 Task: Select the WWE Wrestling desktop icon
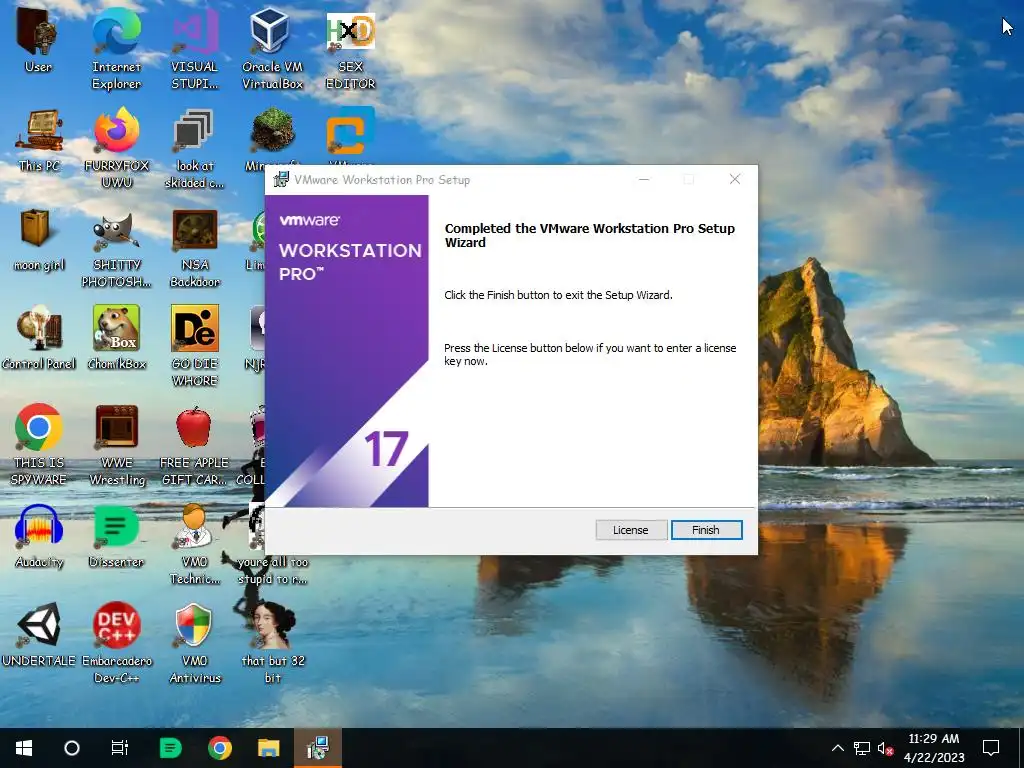[117, 446]
